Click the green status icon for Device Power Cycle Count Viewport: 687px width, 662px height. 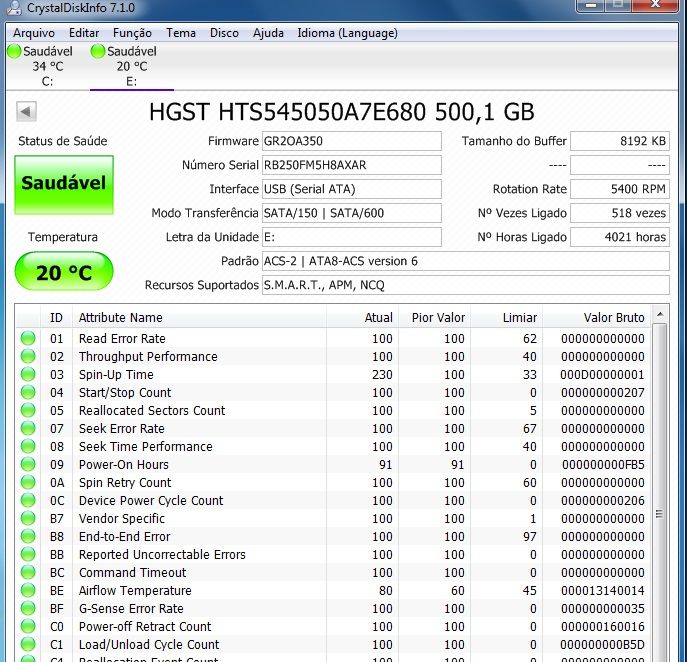pyautogui.click(x=28, y=500)
